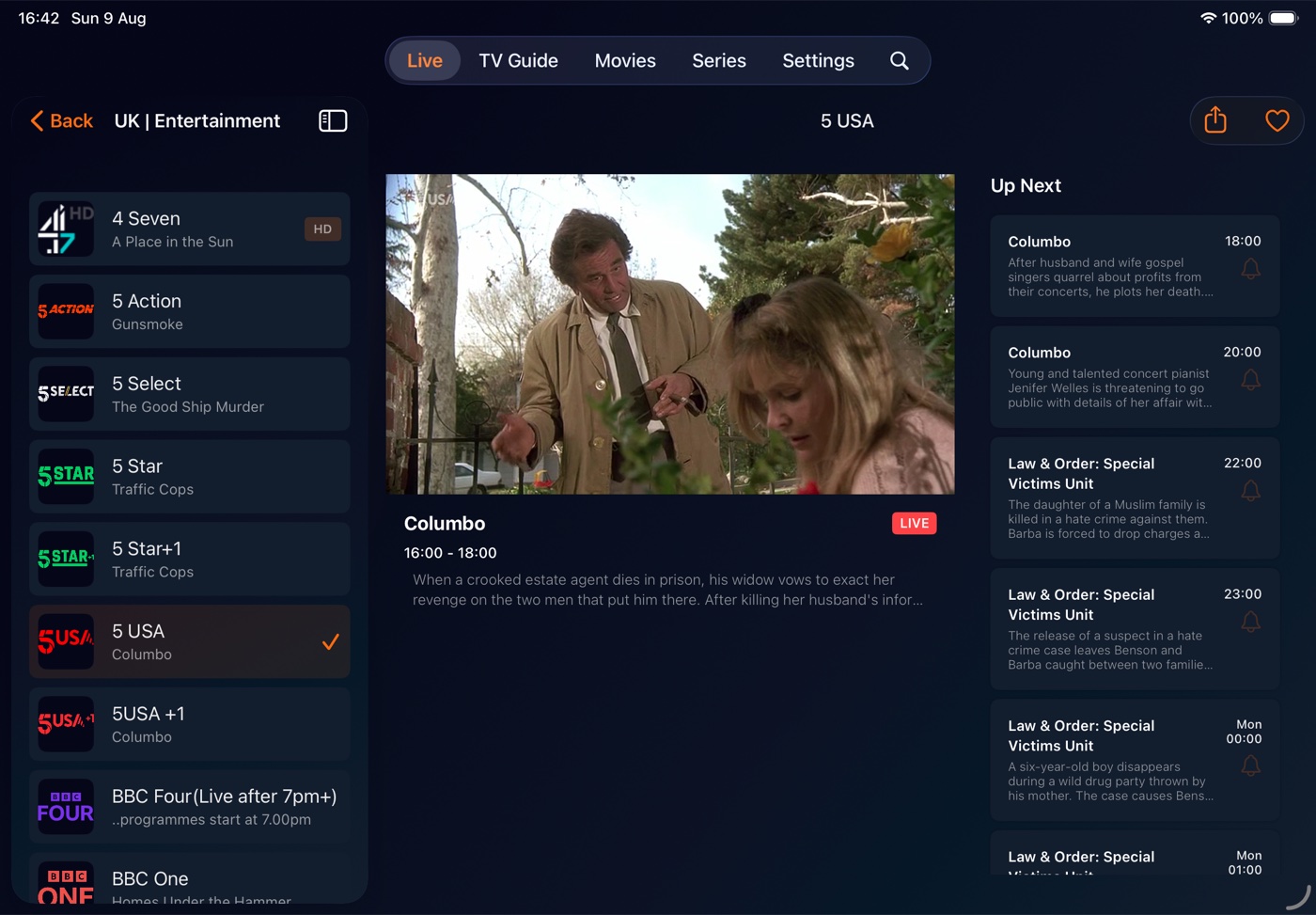The width and height of the screenshot is (1316, 915).
Task: Go Back from UK Entertainment
Action: click(x=62, y=120)
